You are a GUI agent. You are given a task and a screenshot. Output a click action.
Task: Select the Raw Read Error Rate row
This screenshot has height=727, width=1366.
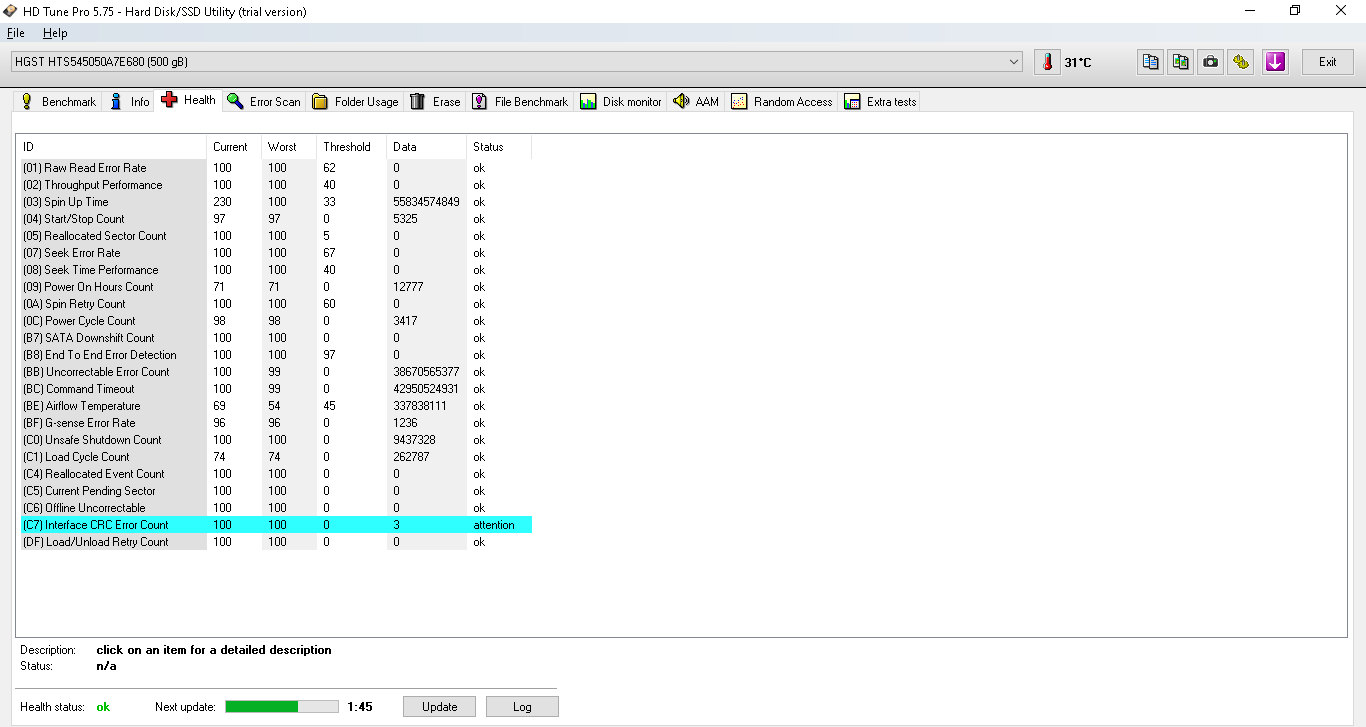[276, 168]
